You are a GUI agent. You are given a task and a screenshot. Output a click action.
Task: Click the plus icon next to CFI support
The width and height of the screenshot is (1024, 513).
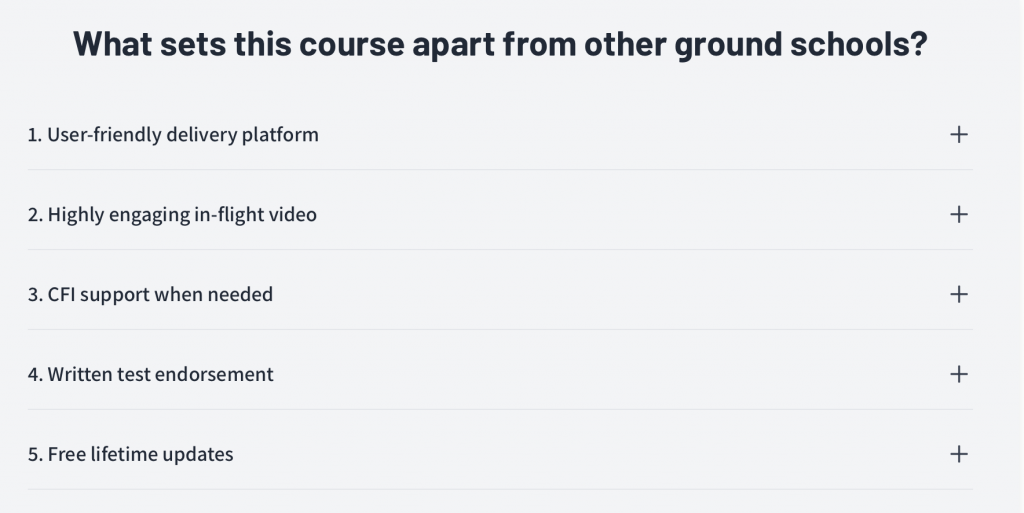(958, 294)
